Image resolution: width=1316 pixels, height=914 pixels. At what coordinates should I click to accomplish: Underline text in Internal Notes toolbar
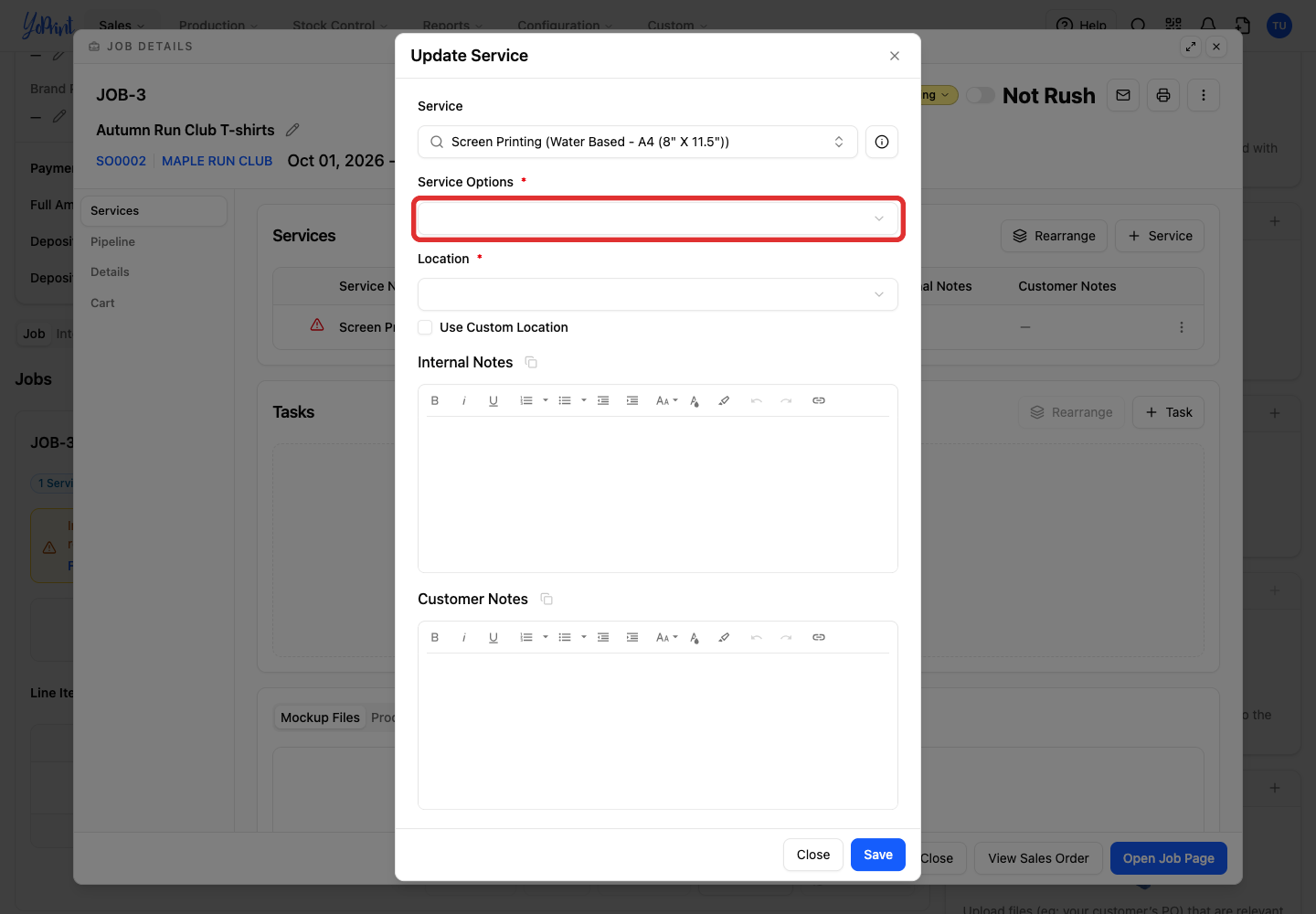coord(493,400)
